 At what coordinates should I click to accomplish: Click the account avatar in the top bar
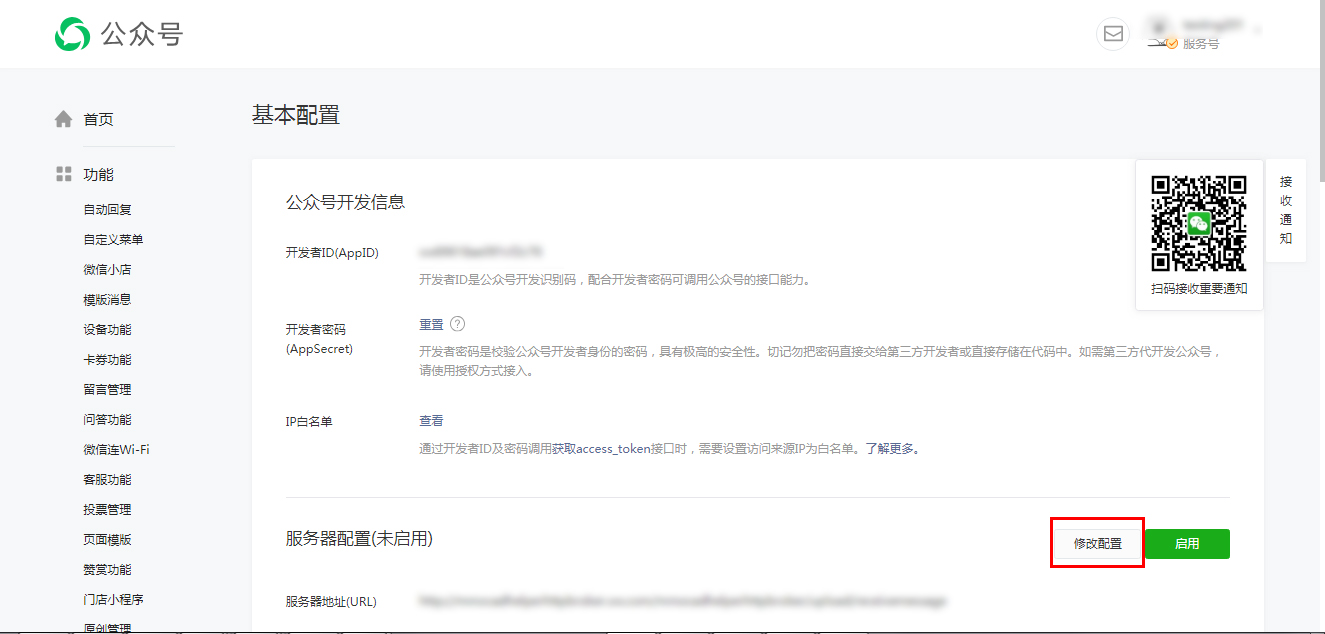click(1158, 26)
